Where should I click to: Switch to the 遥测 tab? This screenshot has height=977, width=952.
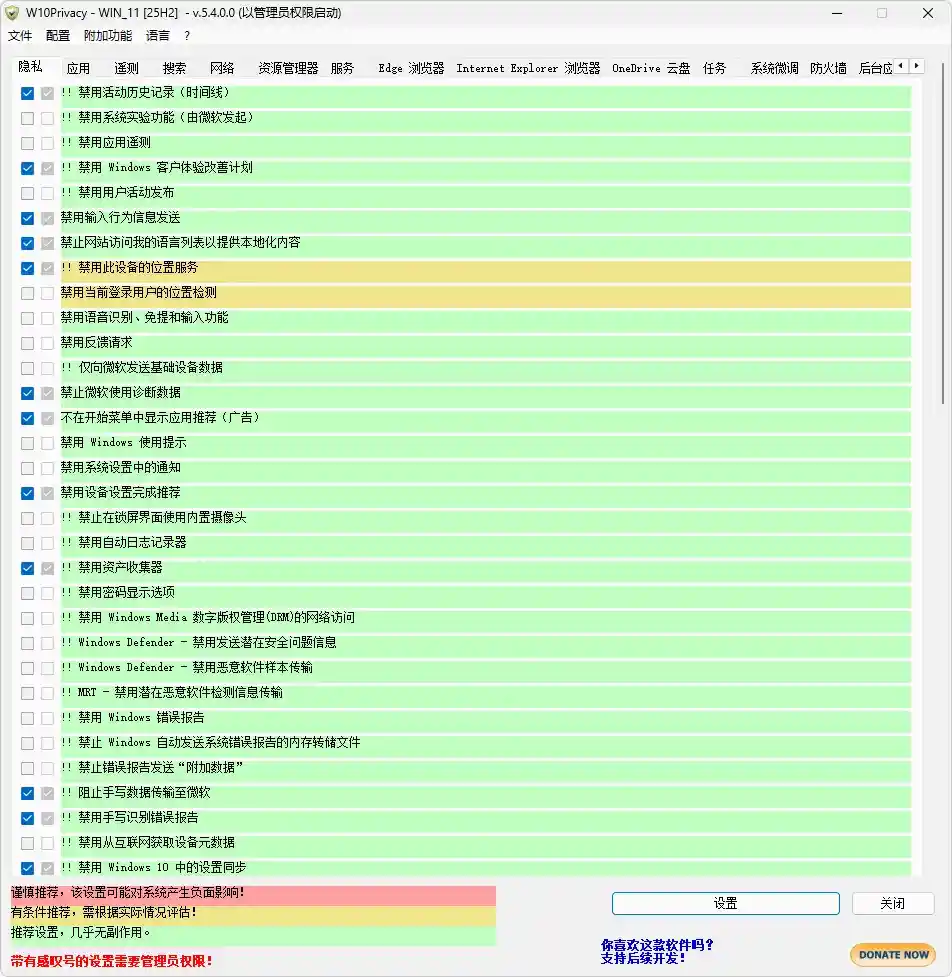[x=126, y=68]
